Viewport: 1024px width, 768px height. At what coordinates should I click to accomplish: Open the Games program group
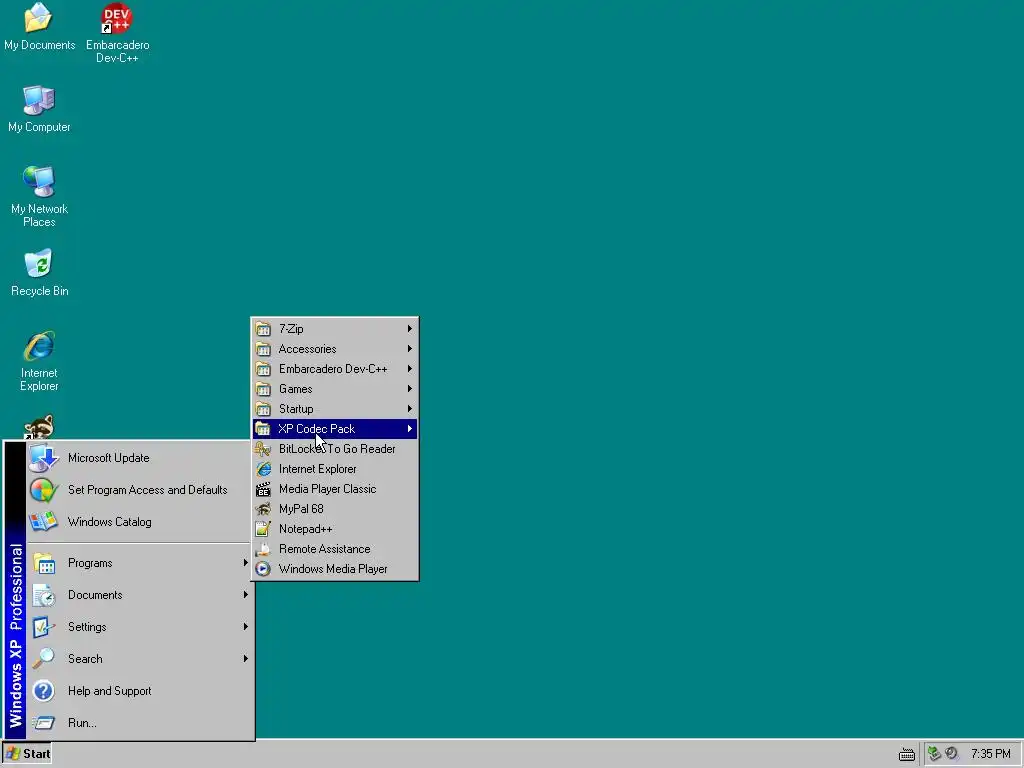coord(334,389)
